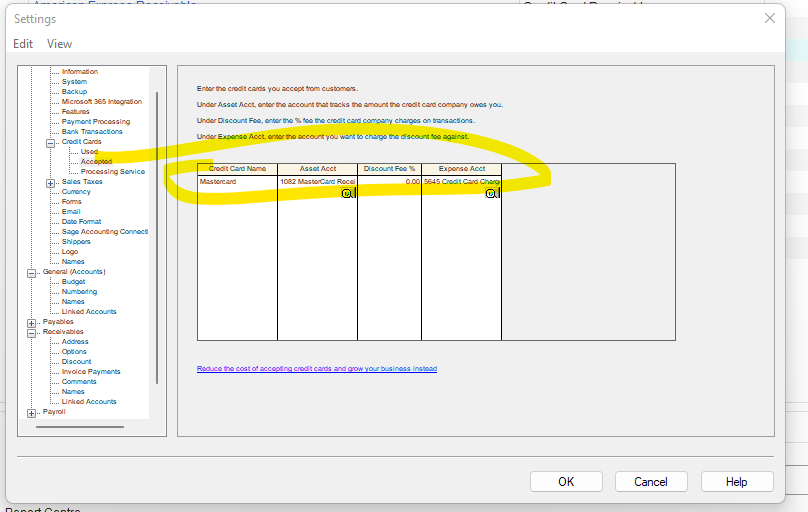
Task: Select Currency in settings tree
Action: 76,192
